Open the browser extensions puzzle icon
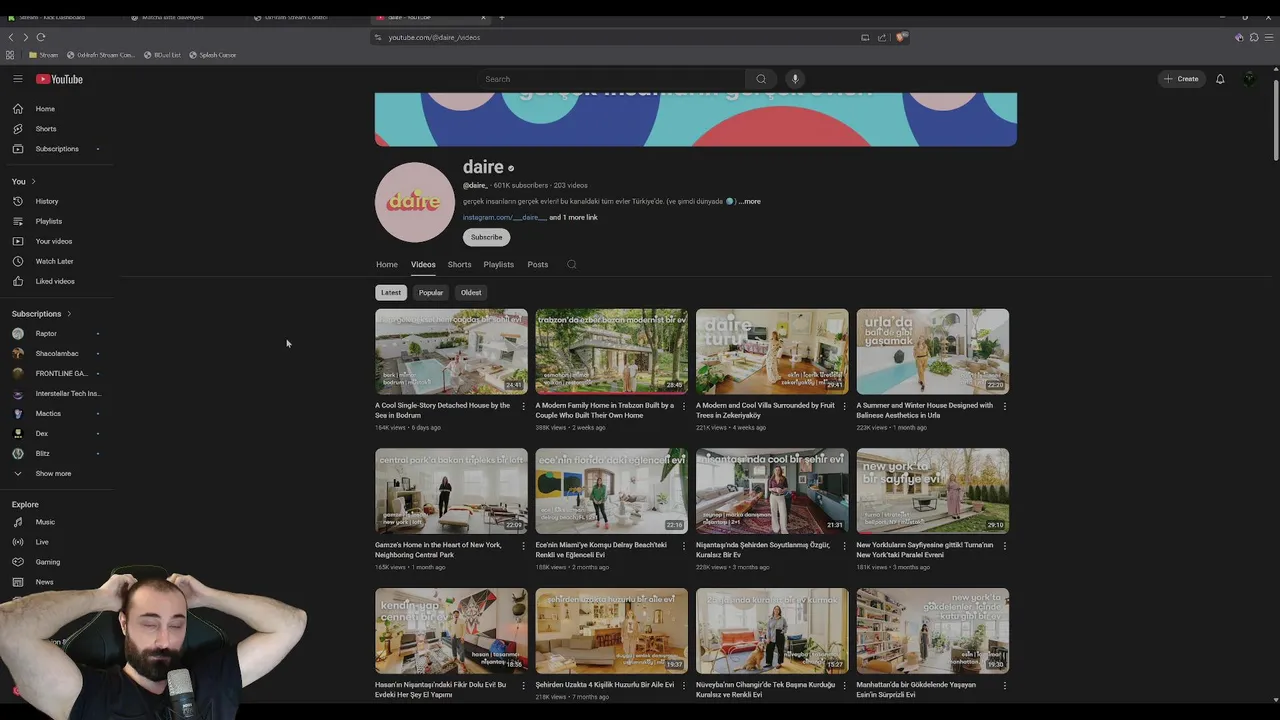Screen dimensions: 1280x720 [1254, 37]
